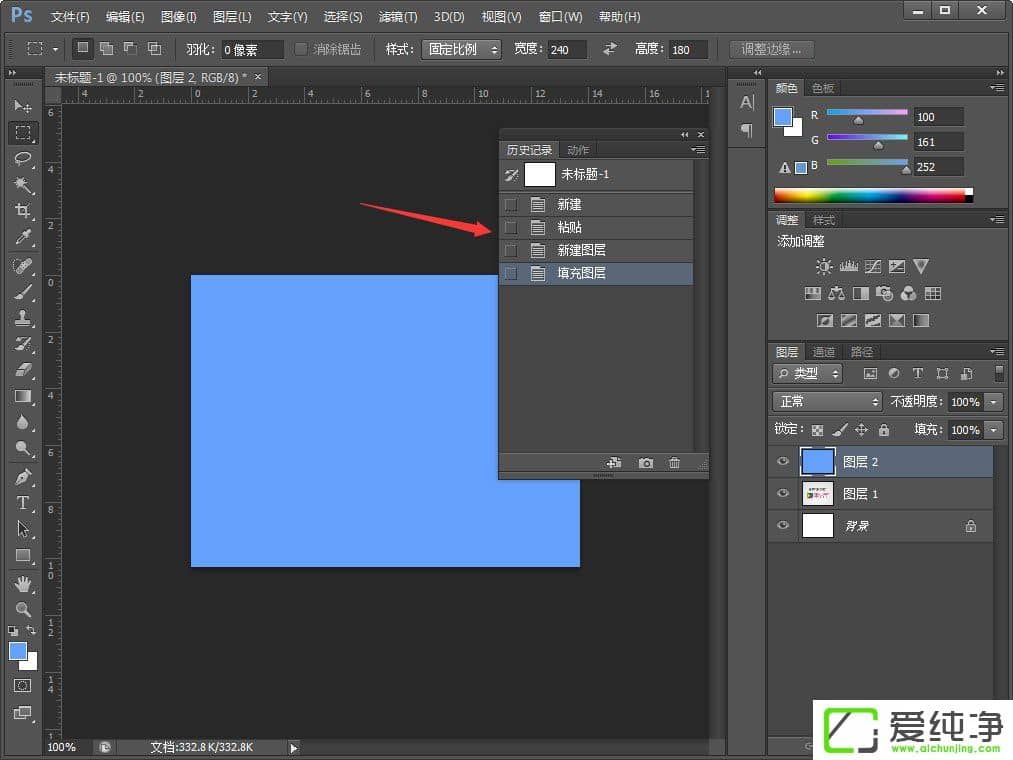Click the history panel trash icon

(675, 463)
